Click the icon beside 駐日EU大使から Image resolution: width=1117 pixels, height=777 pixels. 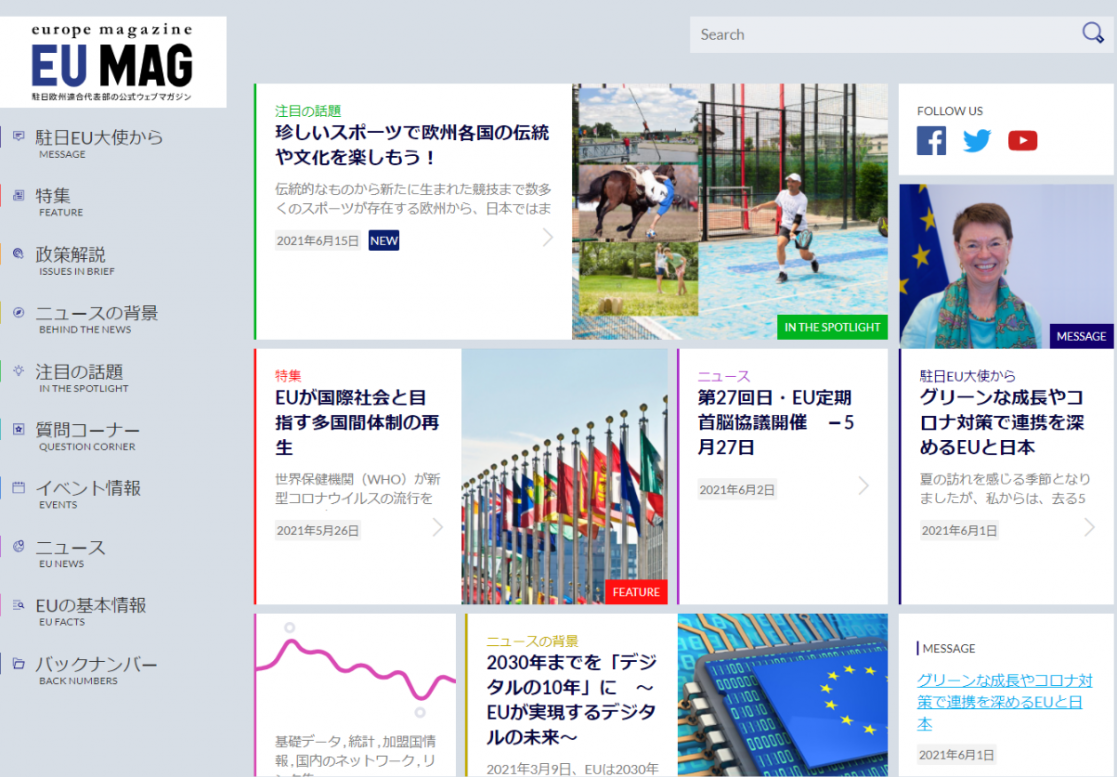(x=19, y=136)
